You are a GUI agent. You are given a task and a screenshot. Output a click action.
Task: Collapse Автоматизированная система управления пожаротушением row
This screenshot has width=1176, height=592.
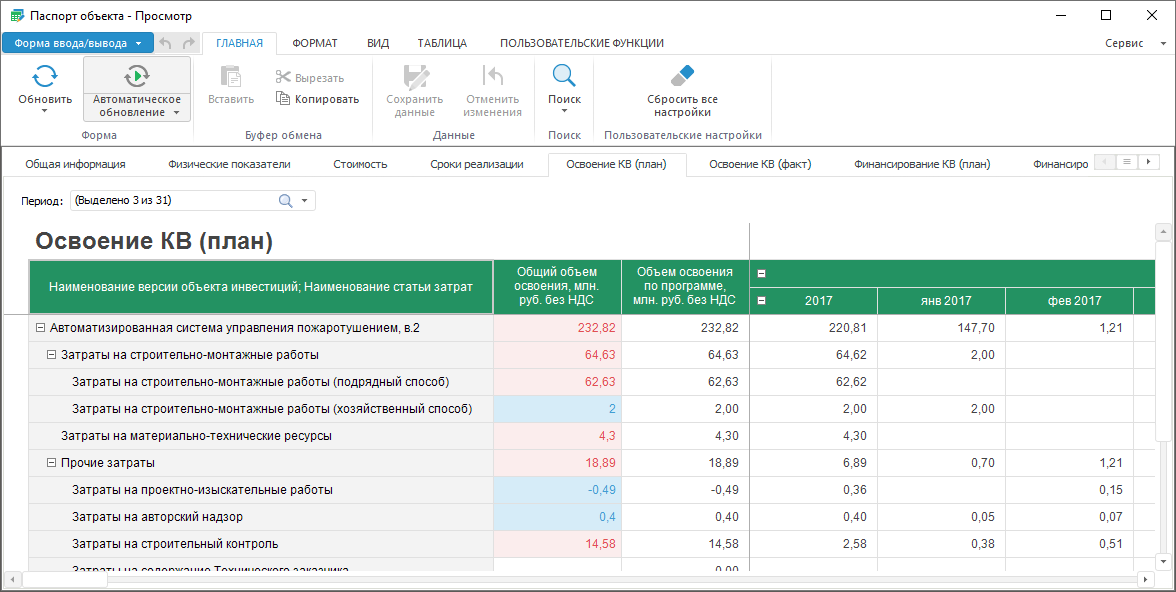click(40, 328)
